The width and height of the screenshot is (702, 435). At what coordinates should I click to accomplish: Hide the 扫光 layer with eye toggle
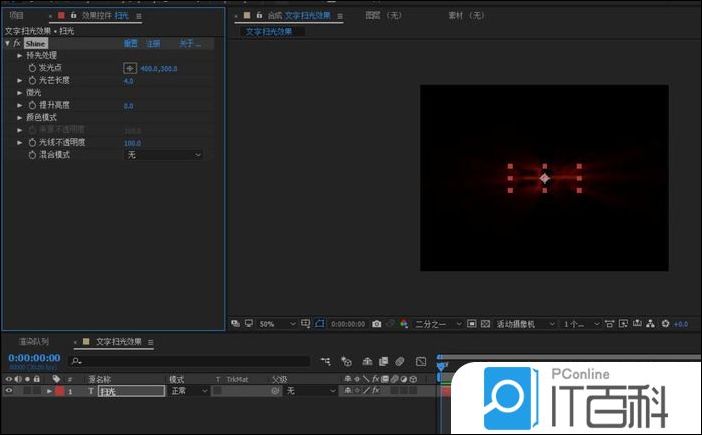point(9,391)
